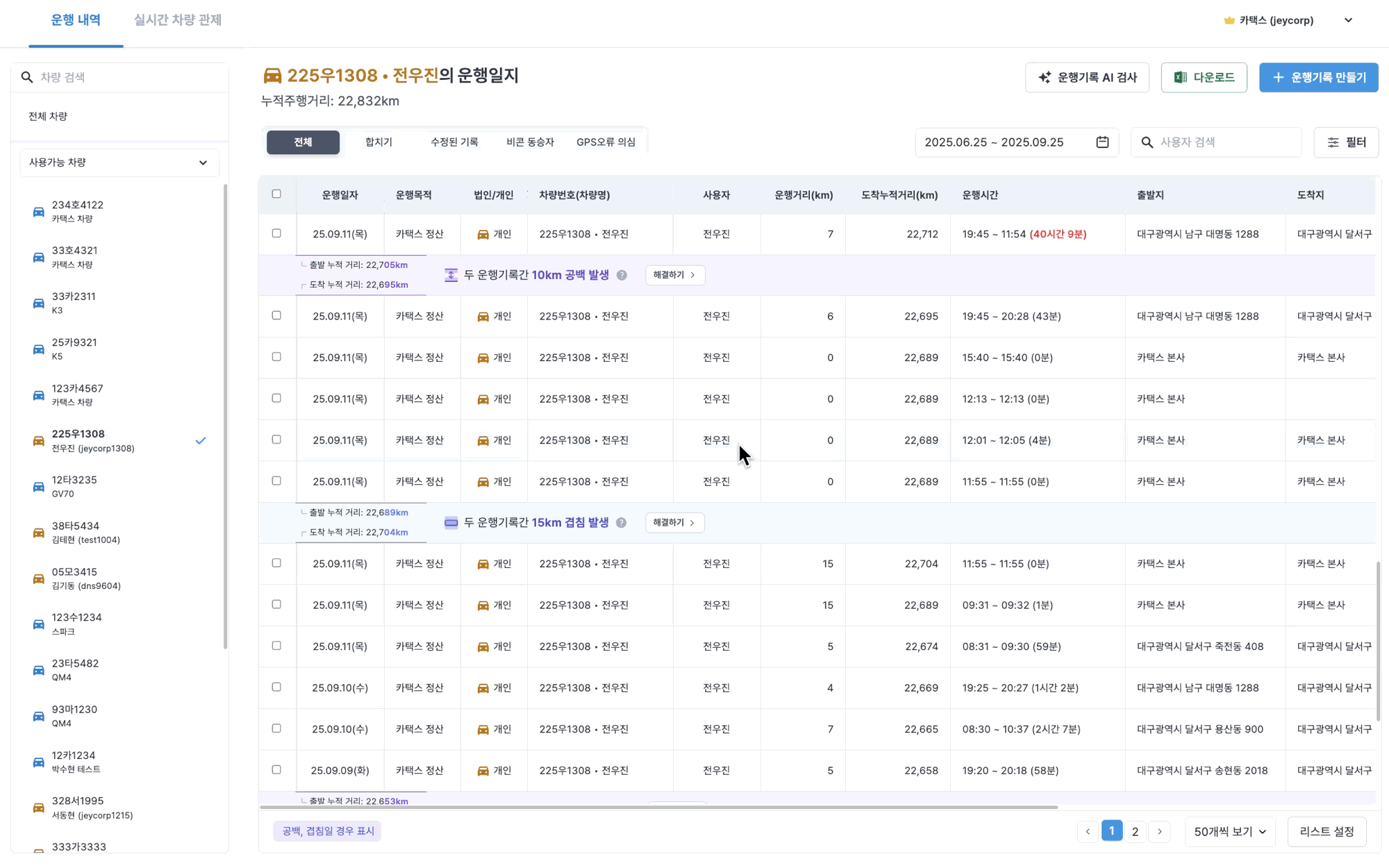Click the help icon beside 10km 공백 발생
1389x868 pixels.
pos(622,275)
